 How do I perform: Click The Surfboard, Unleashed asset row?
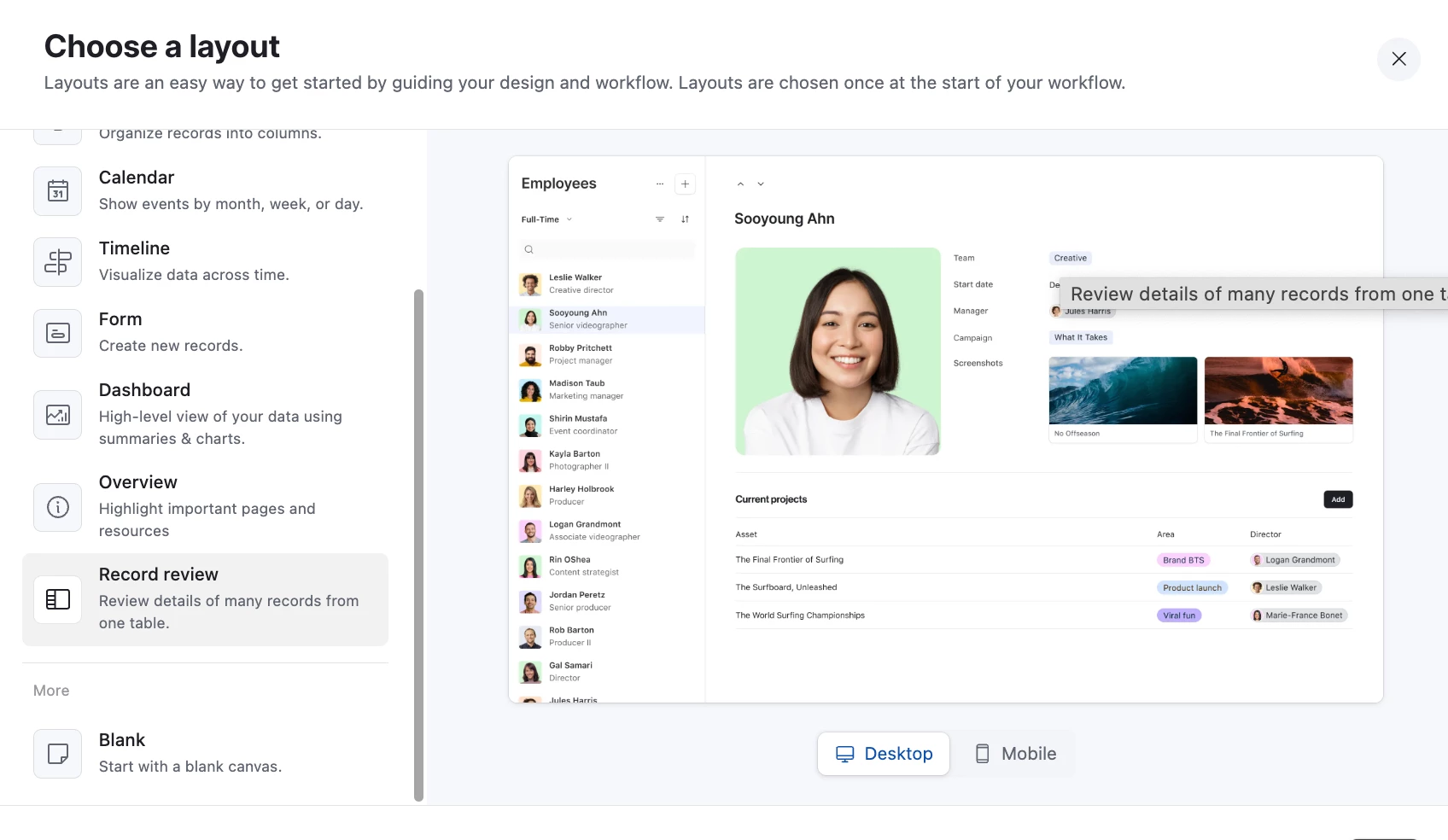click(x=1043, y=587)
